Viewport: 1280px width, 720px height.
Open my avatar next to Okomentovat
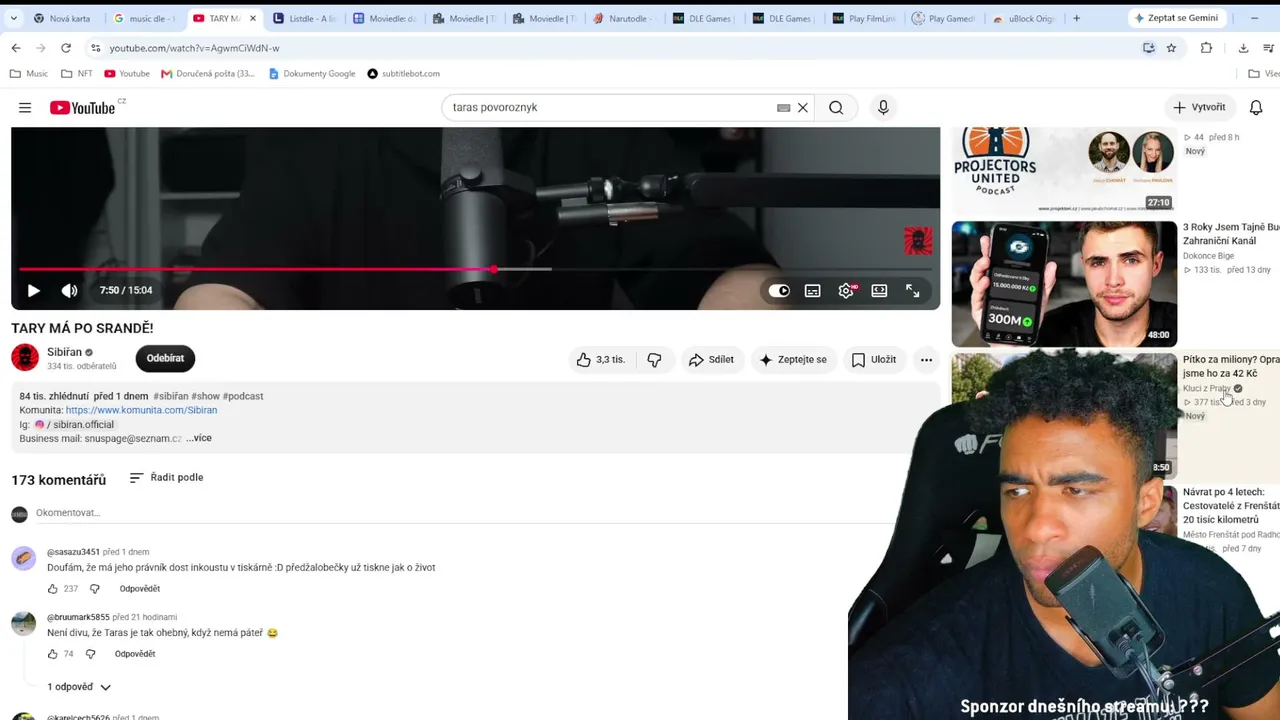click(x=19, y=514)
